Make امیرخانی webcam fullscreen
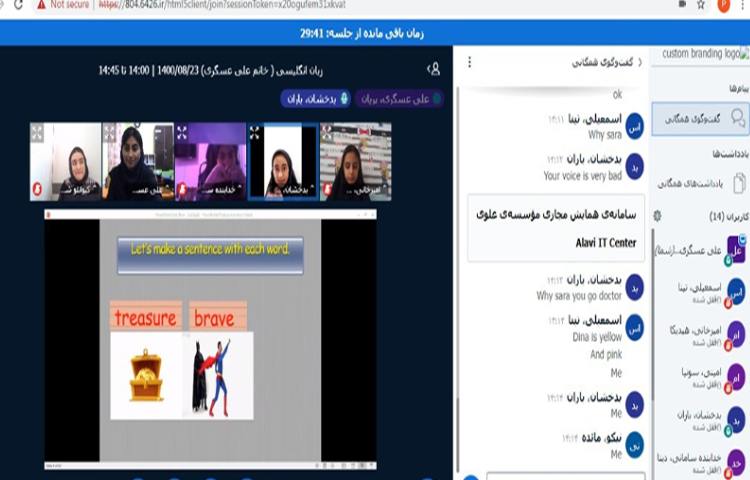Screen dimensions: 750x480 pos(327,132)
